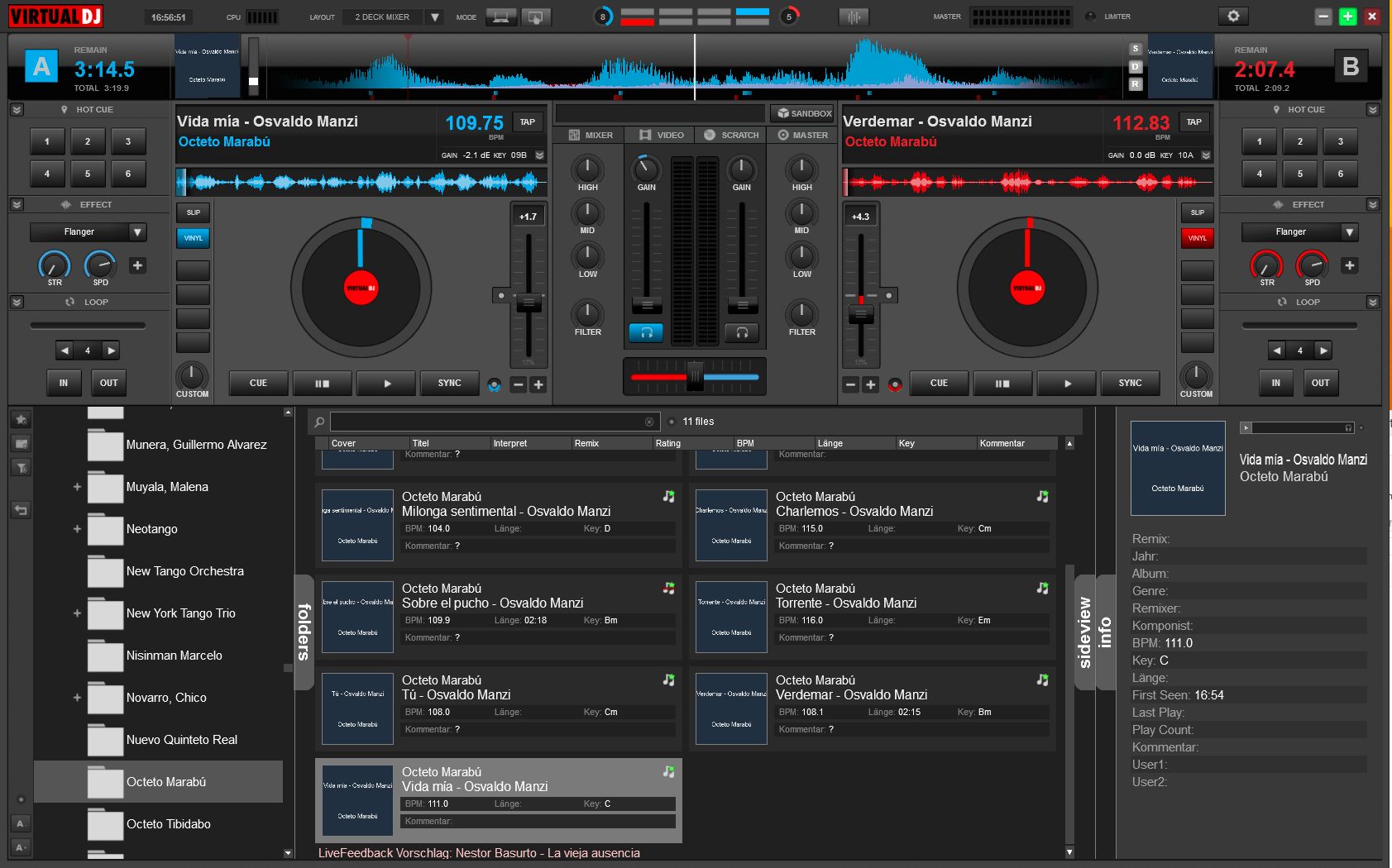Click the S button beside deck B cover
The width and height of the screenshot is (1392, 868).
tap(1136, 49)
